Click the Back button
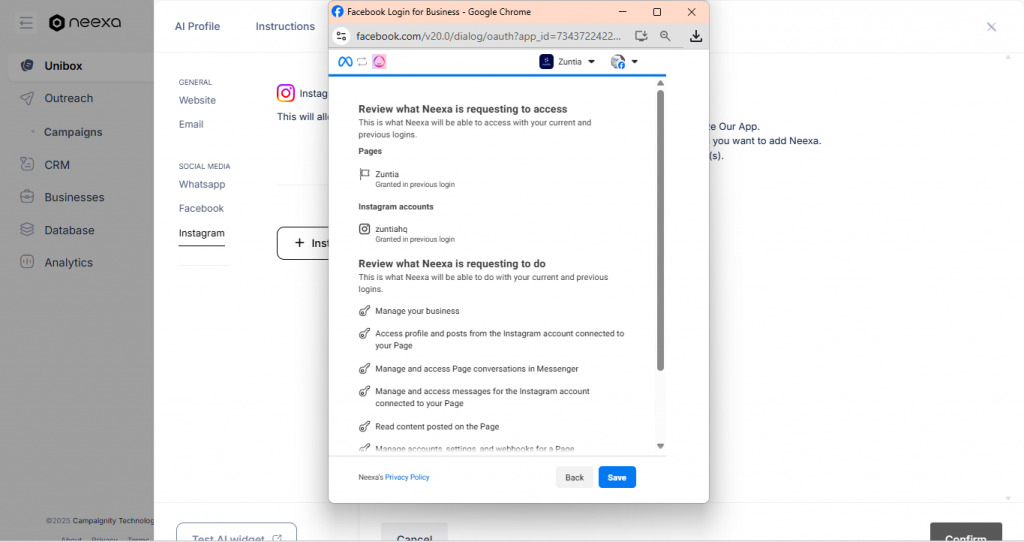The width and height of the screenshot is (1024, 542). click(574, 478)
